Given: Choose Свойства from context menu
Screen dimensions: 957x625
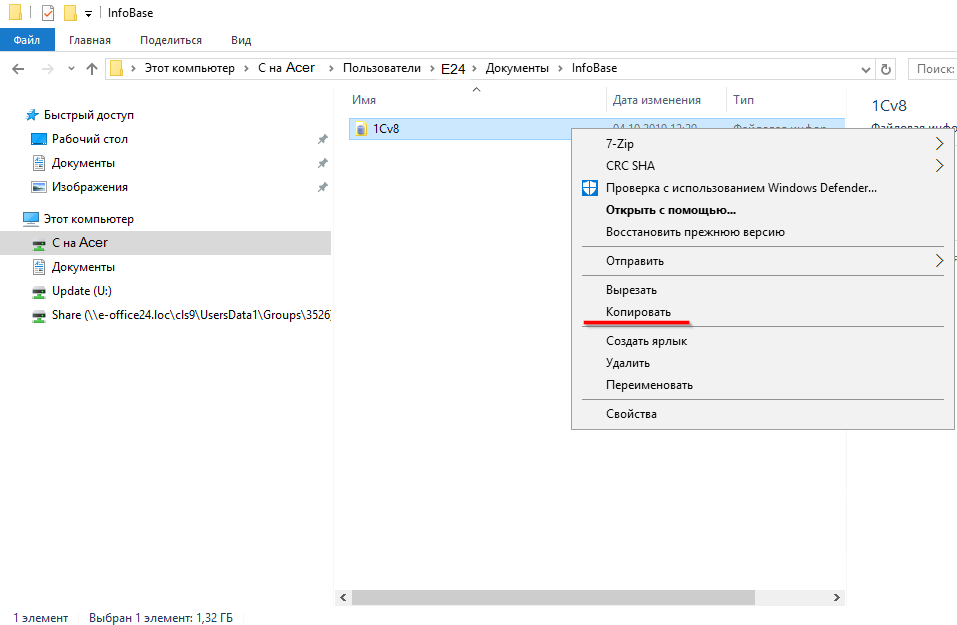Looking at the screenshot, I should point(631,414).
